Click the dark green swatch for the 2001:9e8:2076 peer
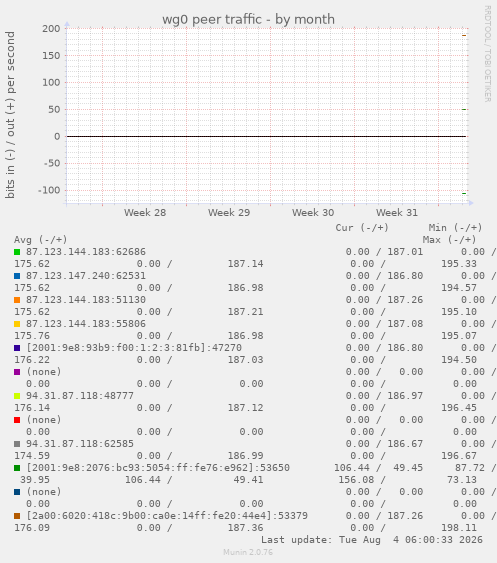497x563 pixels. pyautogui.click(x=17, y=468)
